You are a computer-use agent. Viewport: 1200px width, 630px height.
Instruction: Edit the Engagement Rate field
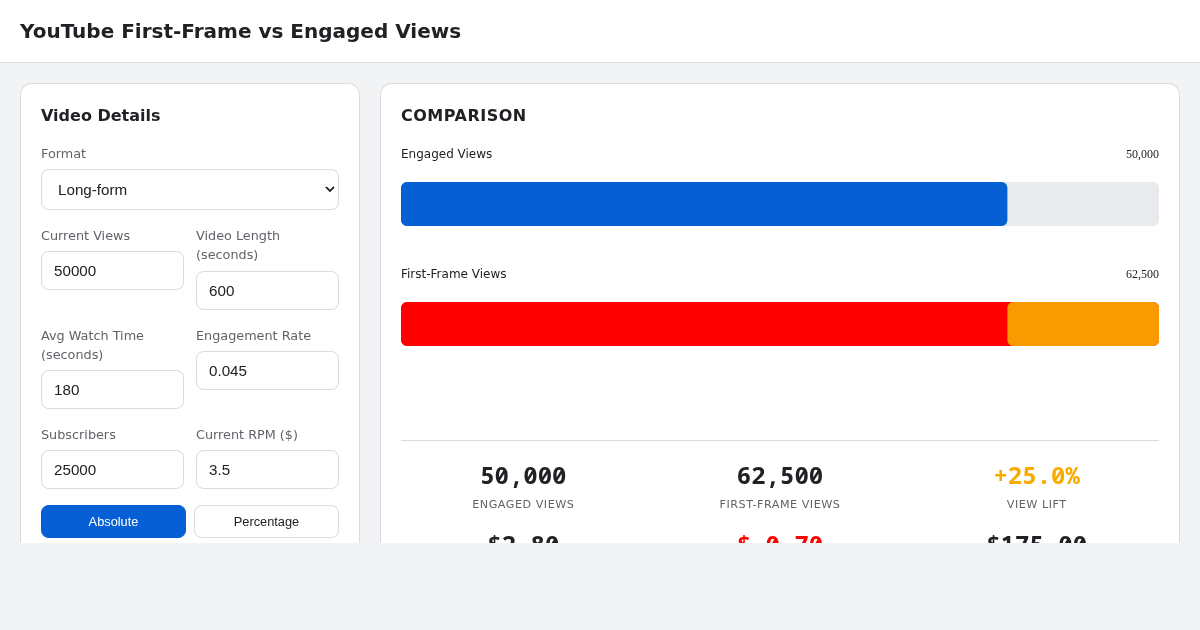267,370
